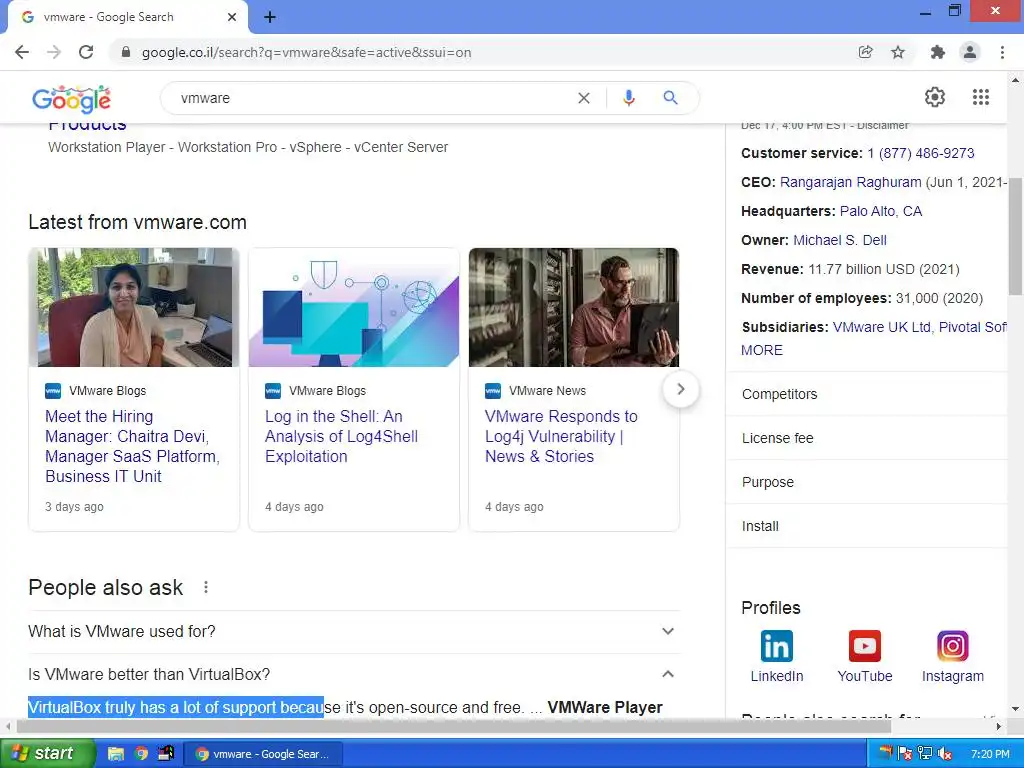1024x768 pixels.
Task: Click the vmware search input field
Action: click(372, 98)
